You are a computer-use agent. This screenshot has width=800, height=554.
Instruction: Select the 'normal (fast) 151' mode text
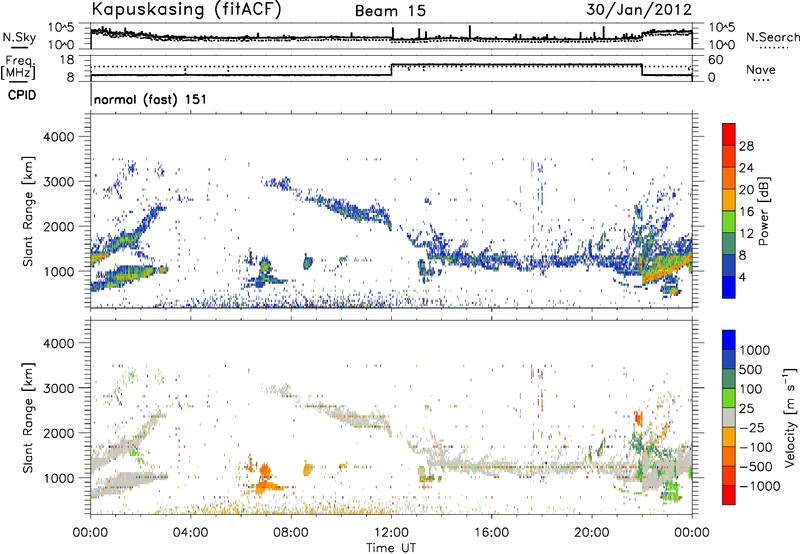[x=151, y=99]
